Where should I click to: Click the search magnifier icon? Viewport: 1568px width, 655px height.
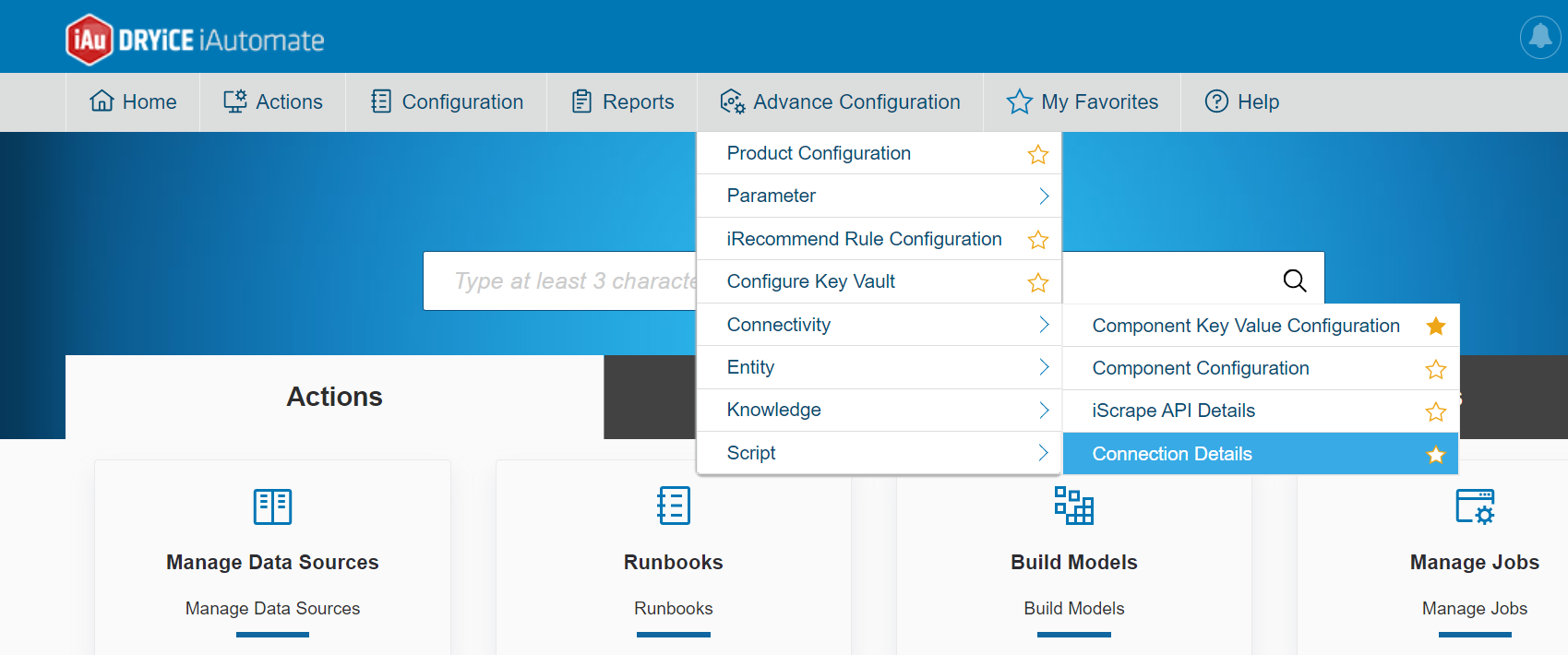tap(1295, 280)
